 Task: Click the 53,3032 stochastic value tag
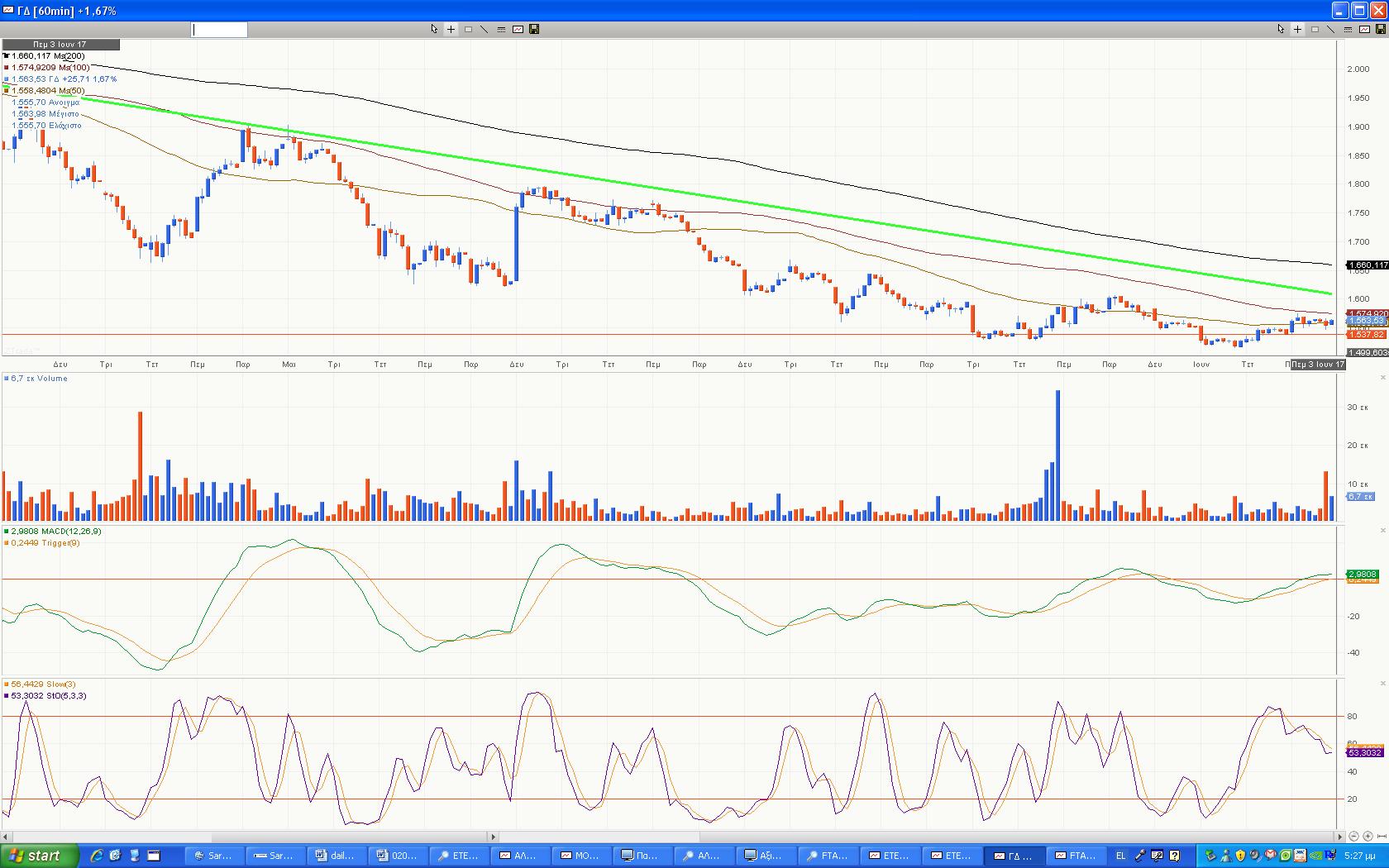[x=1365, y=752]
